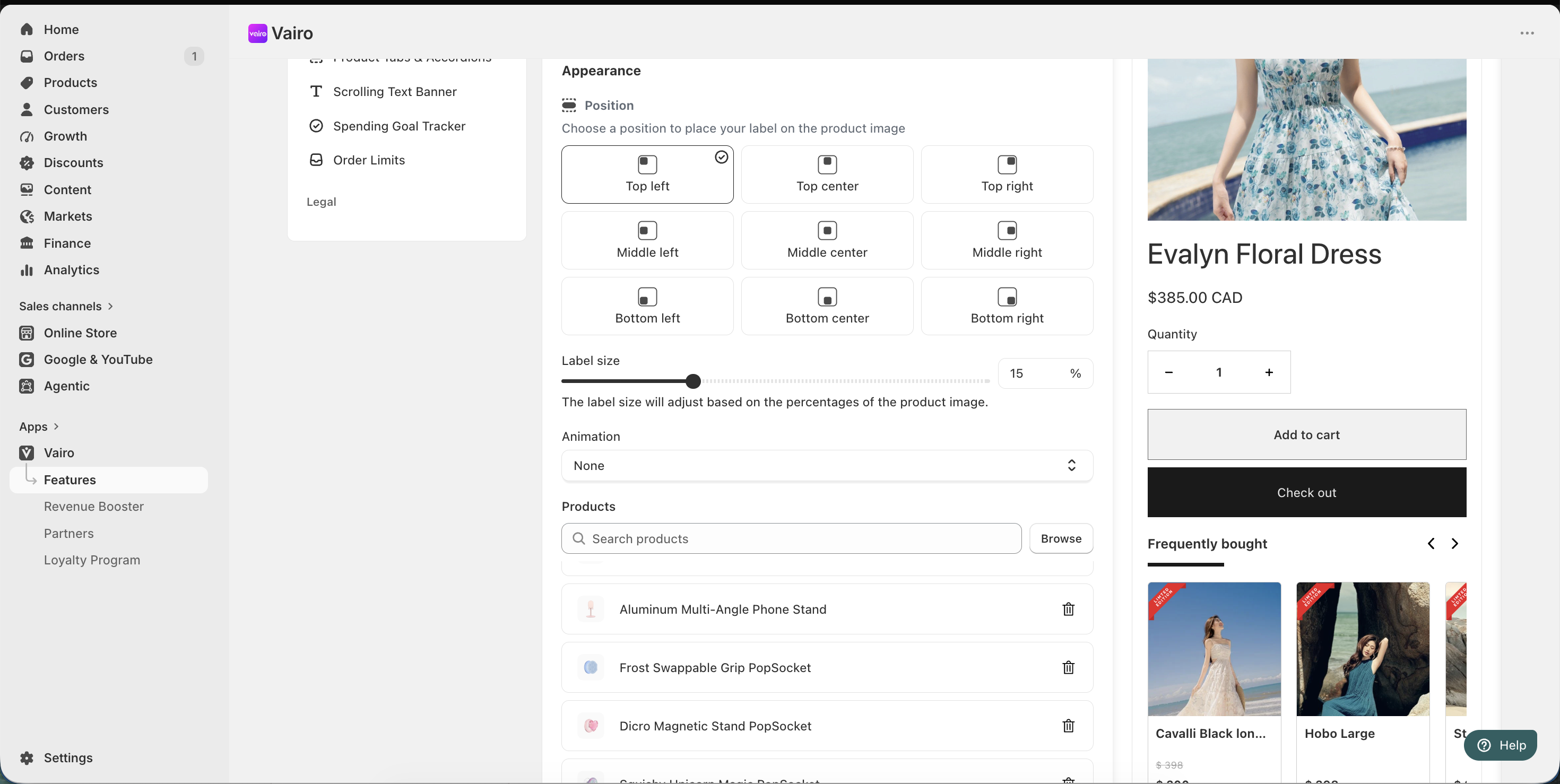Select Bottom left label position
The height and width of the screenshot is (784, 1560).
tap(647, 307)
